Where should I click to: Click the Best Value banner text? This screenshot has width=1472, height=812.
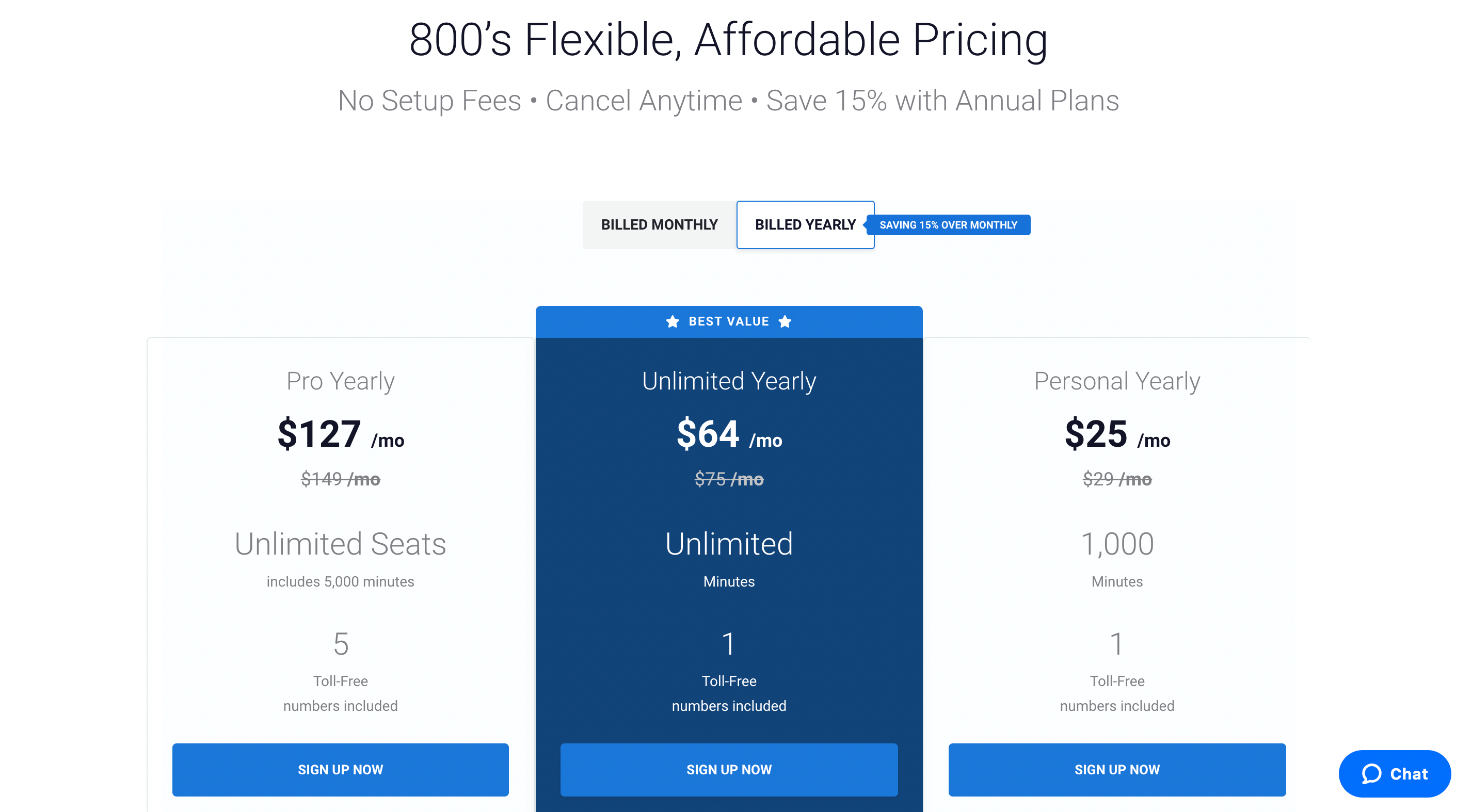729,321
